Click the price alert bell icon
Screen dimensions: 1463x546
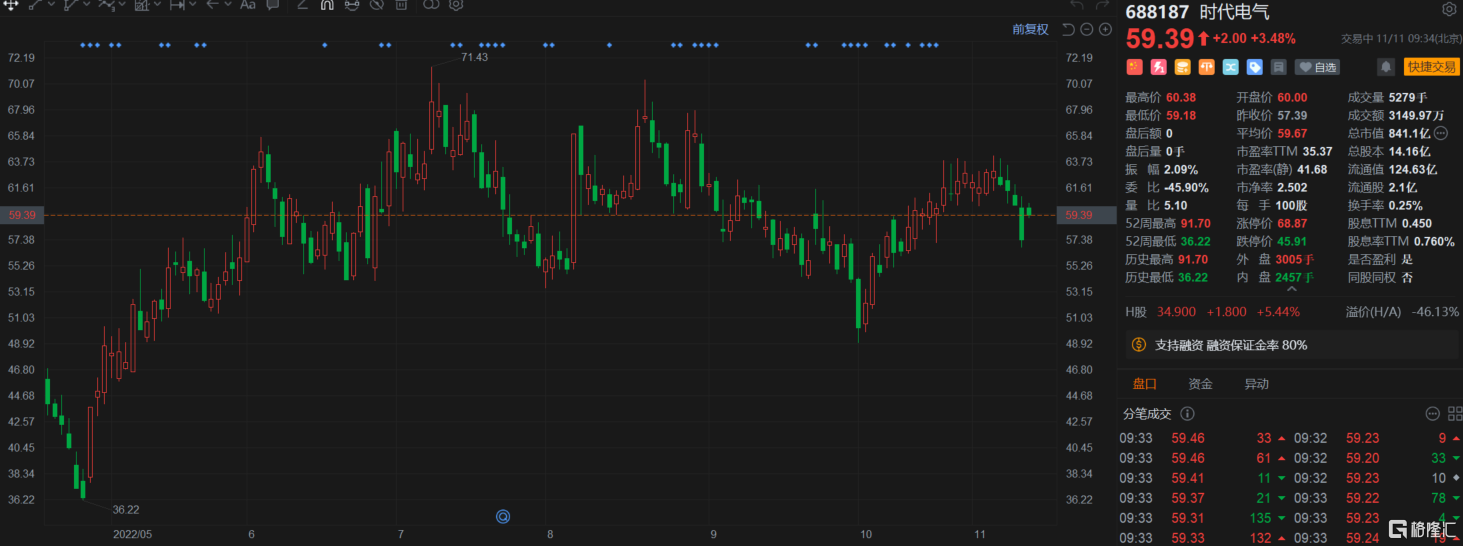pos(1386,67)
